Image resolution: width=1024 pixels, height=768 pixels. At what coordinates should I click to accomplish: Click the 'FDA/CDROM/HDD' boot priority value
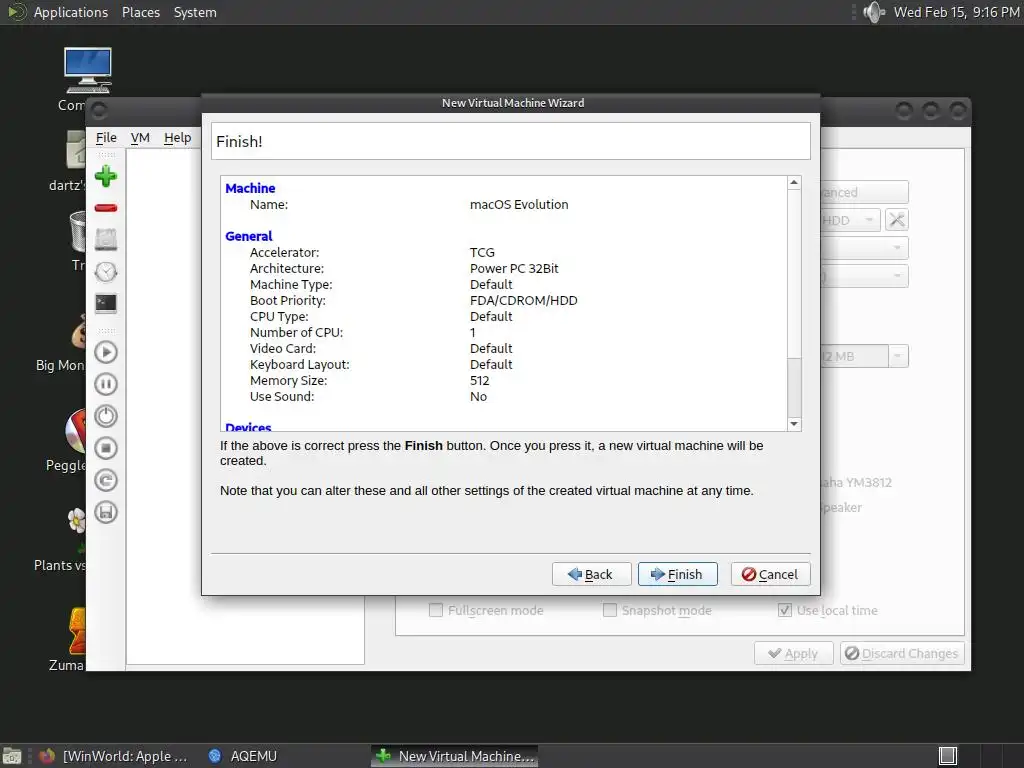pos(524,300)
